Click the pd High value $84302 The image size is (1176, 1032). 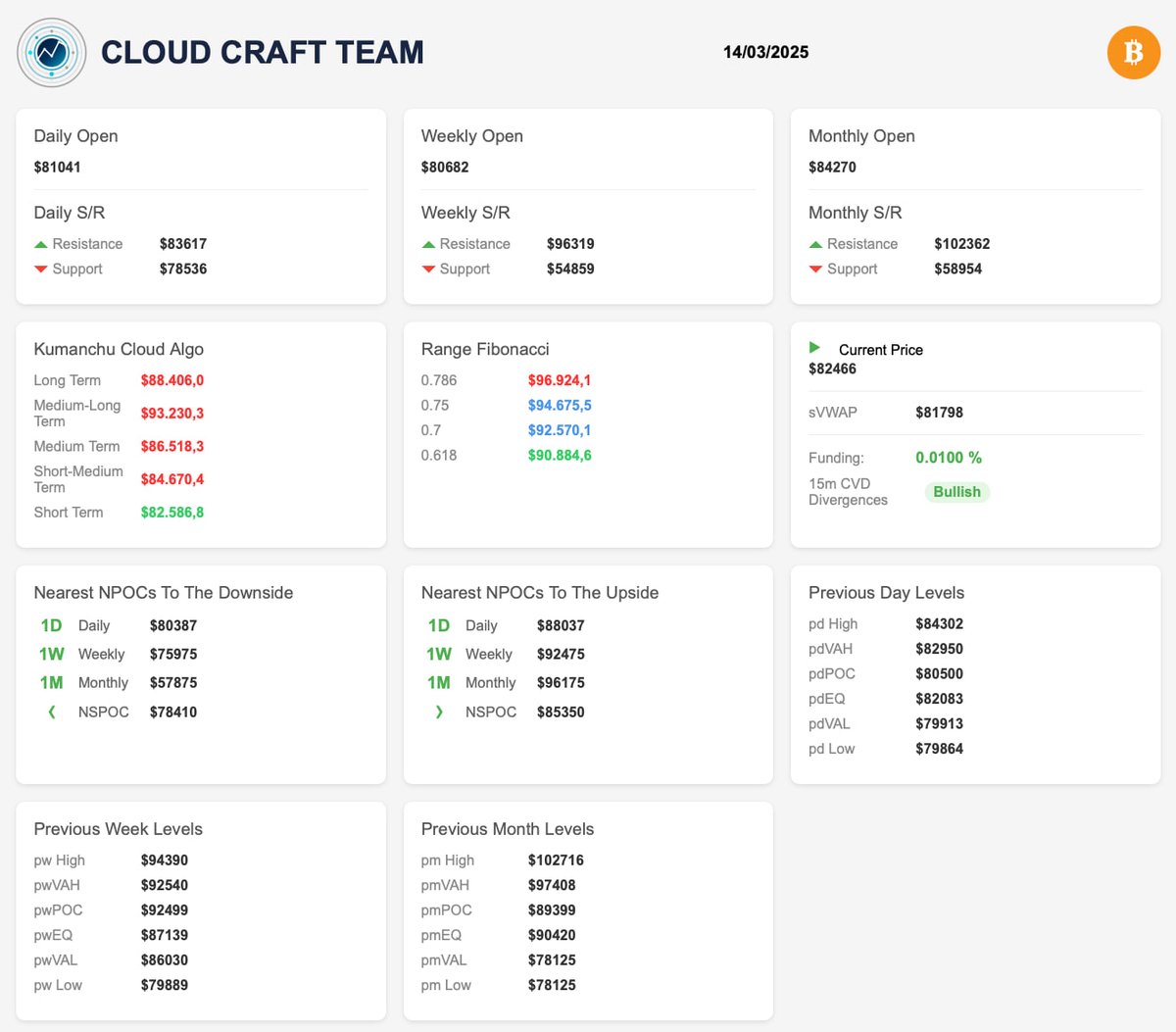[x=939, y=623]
